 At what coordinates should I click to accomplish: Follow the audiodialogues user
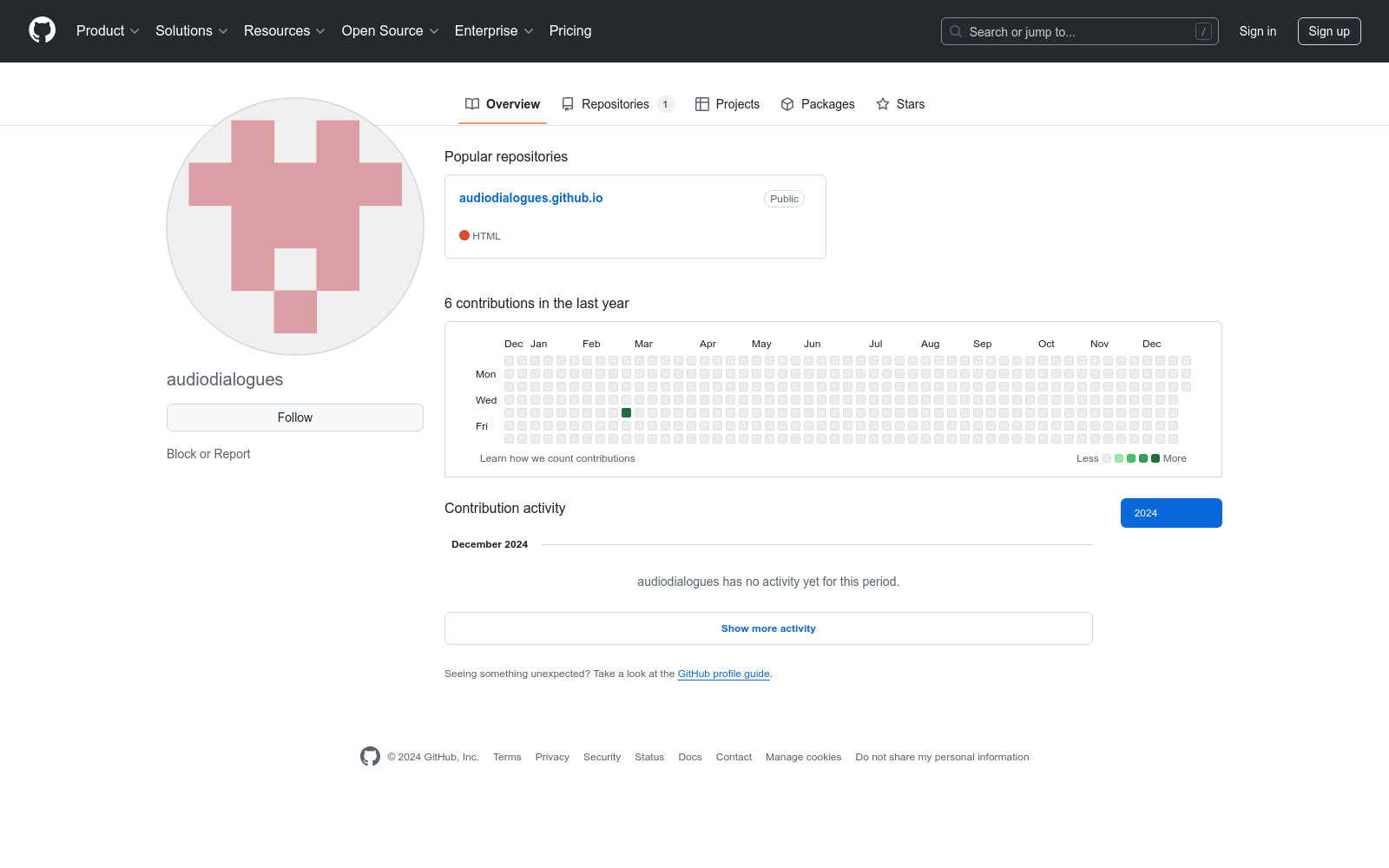pos(295,418)
